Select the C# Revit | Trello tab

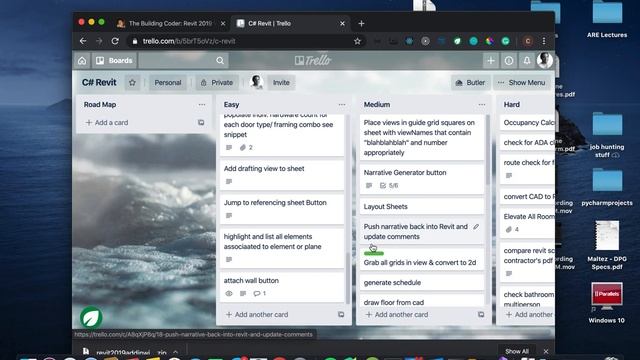[291, 23]
